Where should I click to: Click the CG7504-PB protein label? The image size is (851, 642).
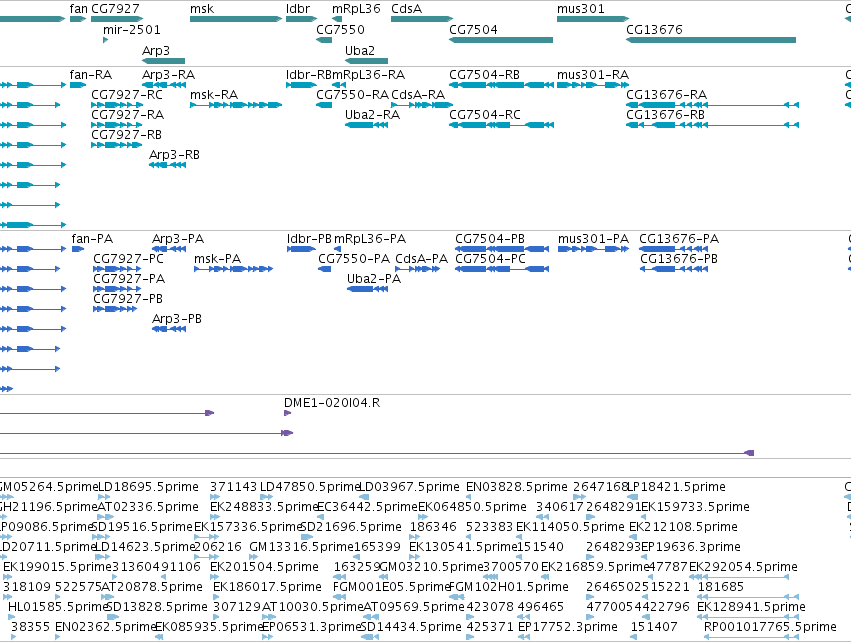(x=490, y=239)
